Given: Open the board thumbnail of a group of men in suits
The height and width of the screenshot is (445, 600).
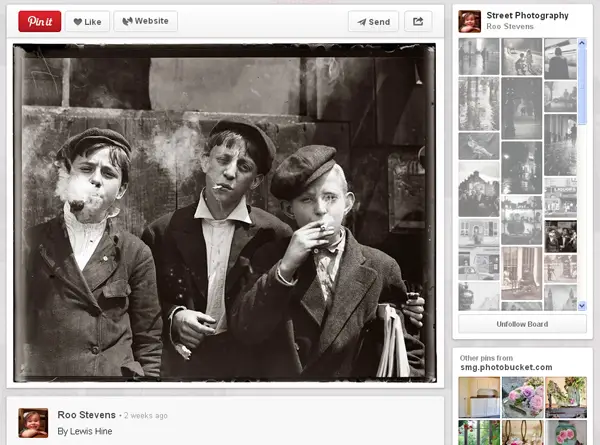Looking at the screenshot, I should [561, 236].
